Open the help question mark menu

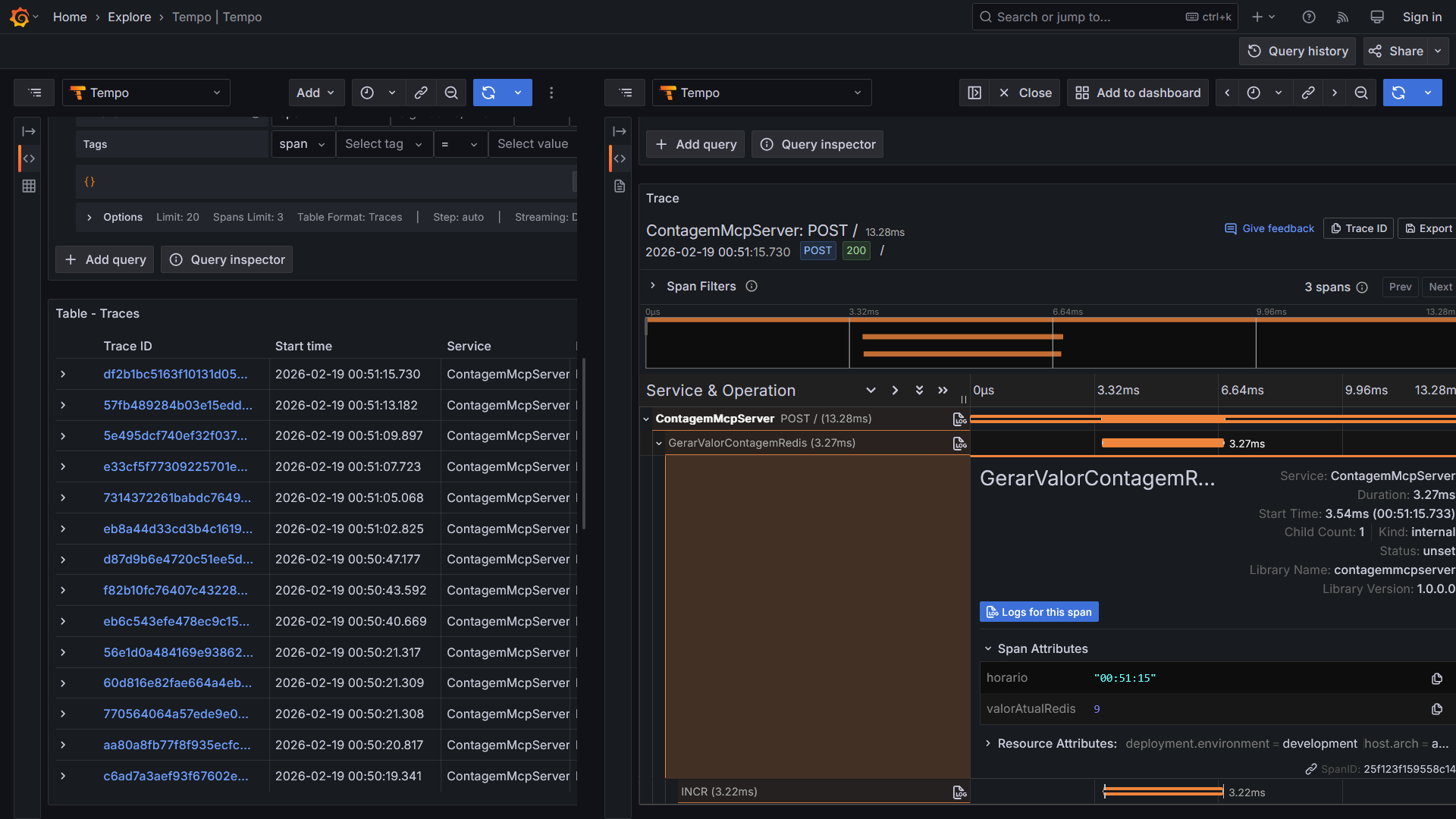(1309, 17)
